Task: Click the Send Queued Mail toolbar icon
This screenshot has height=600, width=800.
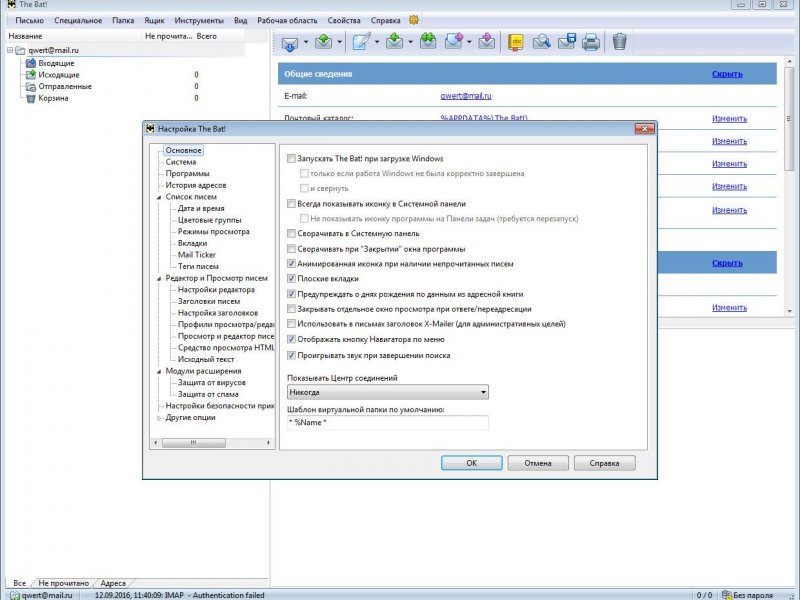Action: 323,42
